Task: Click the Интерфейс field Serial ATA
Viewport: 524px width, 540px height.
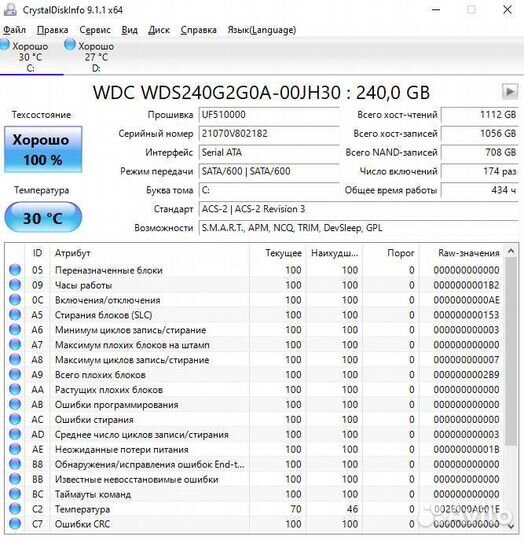Action: pos(269,153)
